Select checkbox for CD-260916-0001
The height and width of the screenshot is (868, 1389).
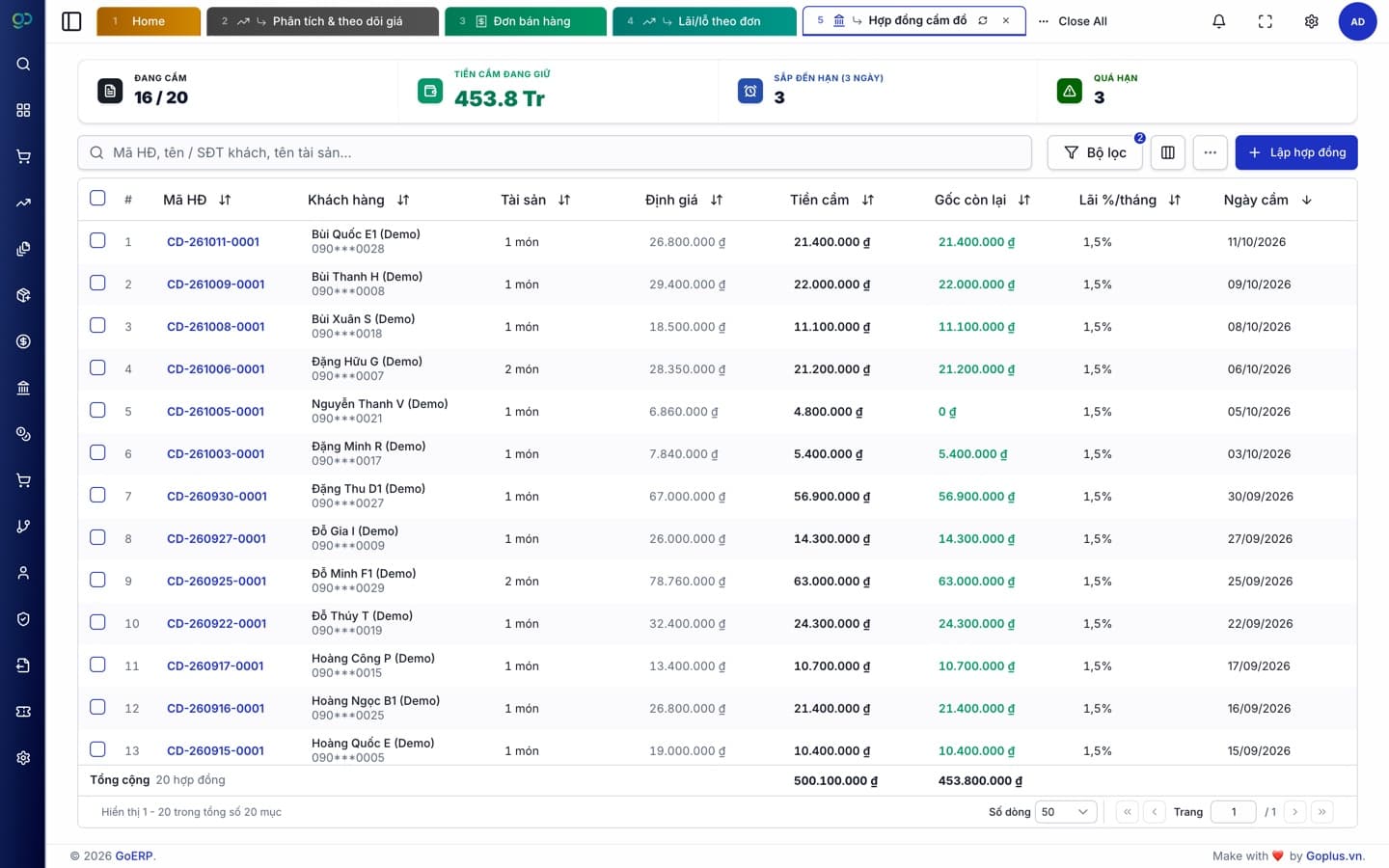[97, 707]
